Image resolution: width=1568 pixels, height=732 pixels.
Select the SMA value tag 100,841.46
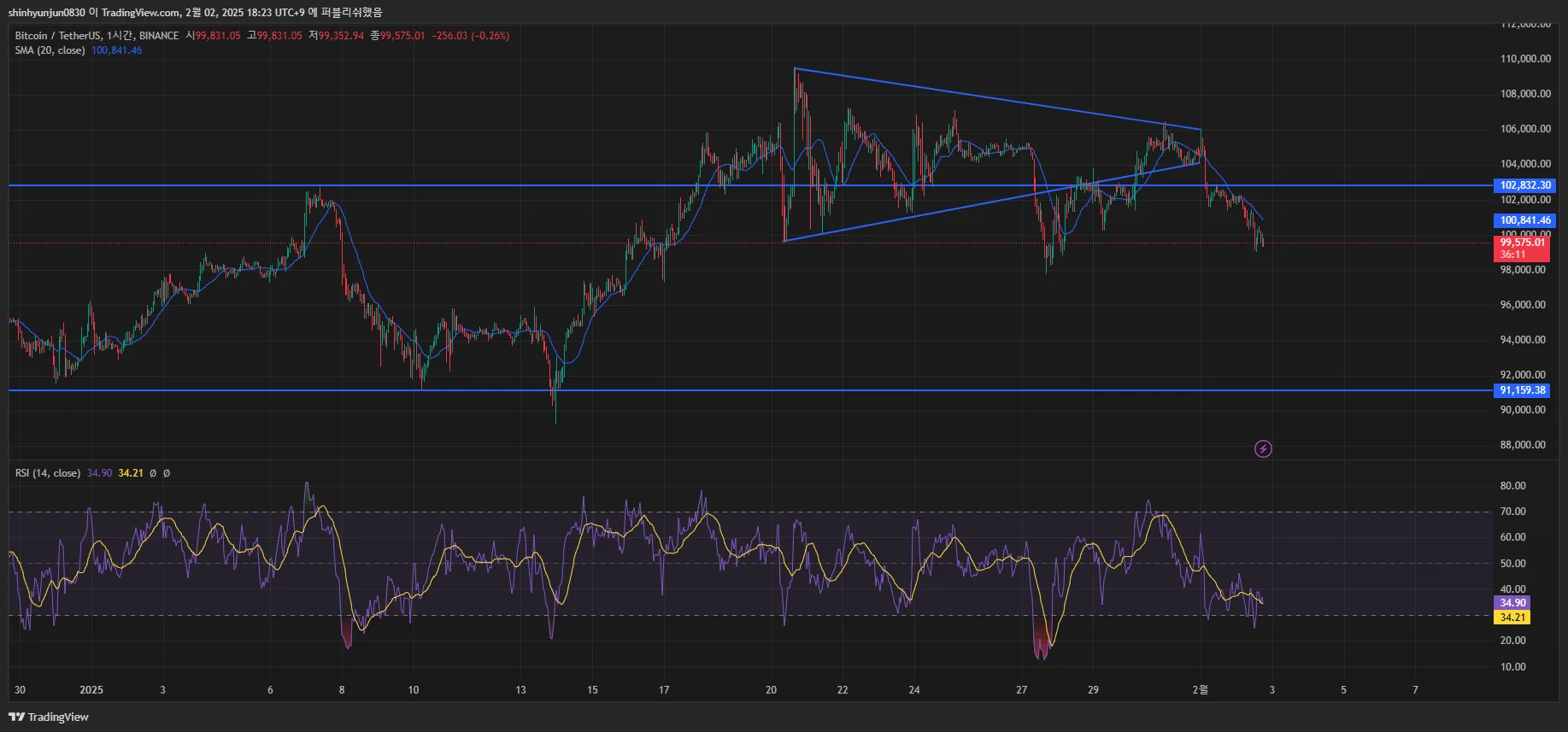1525,220
